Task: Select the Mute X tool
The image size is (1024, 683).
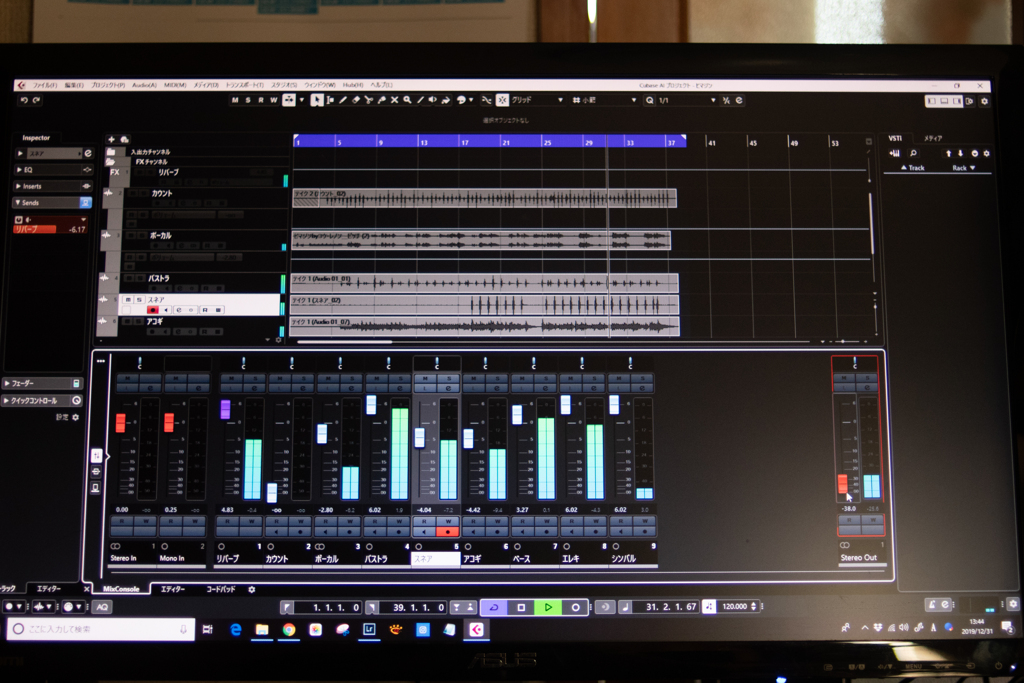Action: coord(394,100)
